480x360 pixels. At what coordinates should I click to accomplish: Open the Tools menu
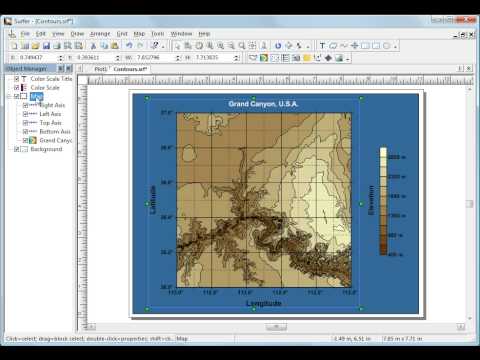tap(158, 34)
